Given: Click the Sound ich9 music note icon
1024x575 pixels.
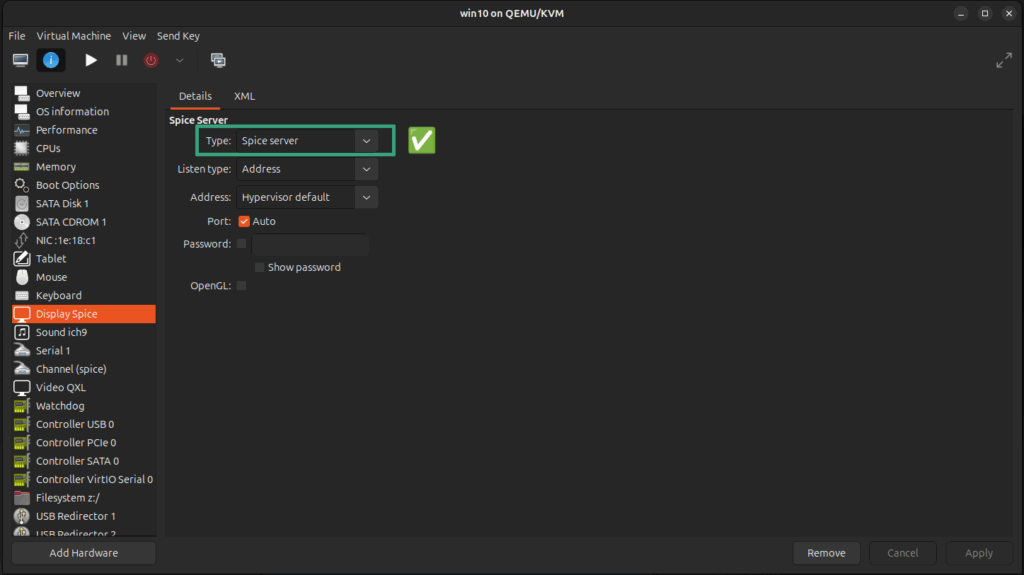Looking at the screenshot, I should pos(22,332).
